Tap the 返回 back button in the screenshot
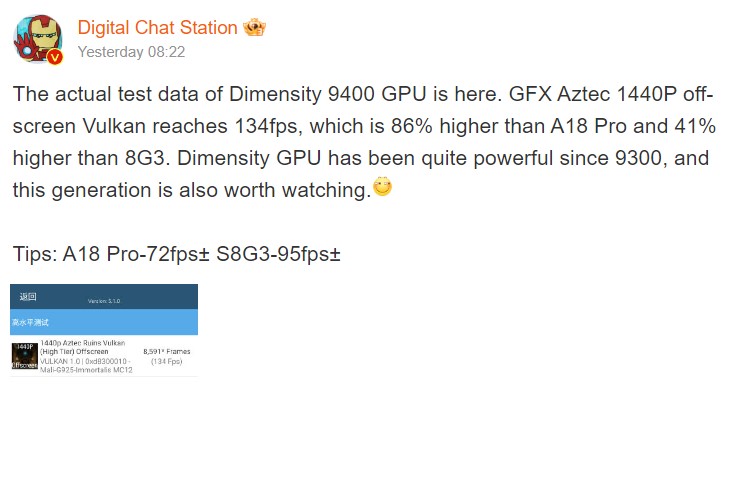The height and width of the screenshot is (478, 741). tap(28, 296)
